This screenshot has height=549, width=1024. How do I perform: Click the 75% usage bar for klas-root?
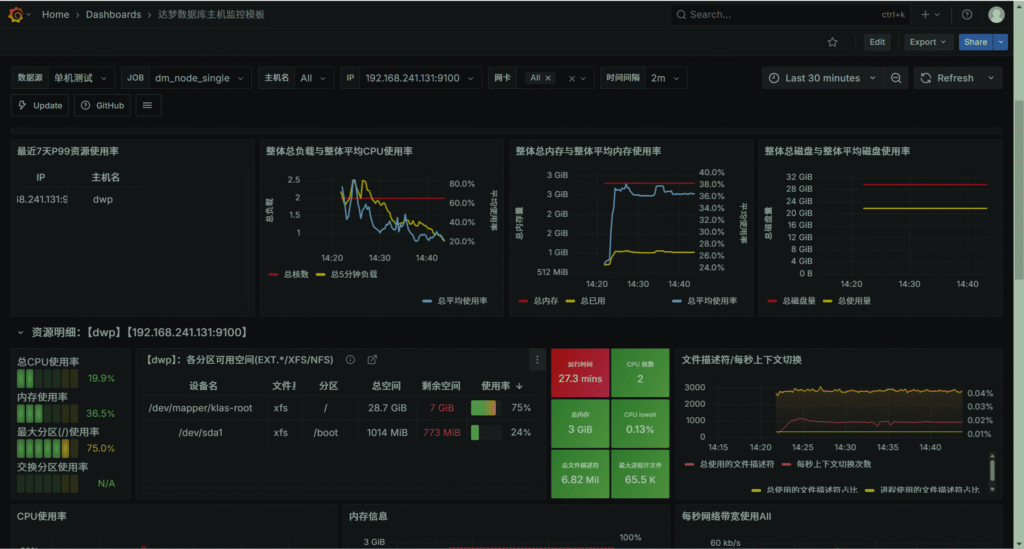click(484, 408)
